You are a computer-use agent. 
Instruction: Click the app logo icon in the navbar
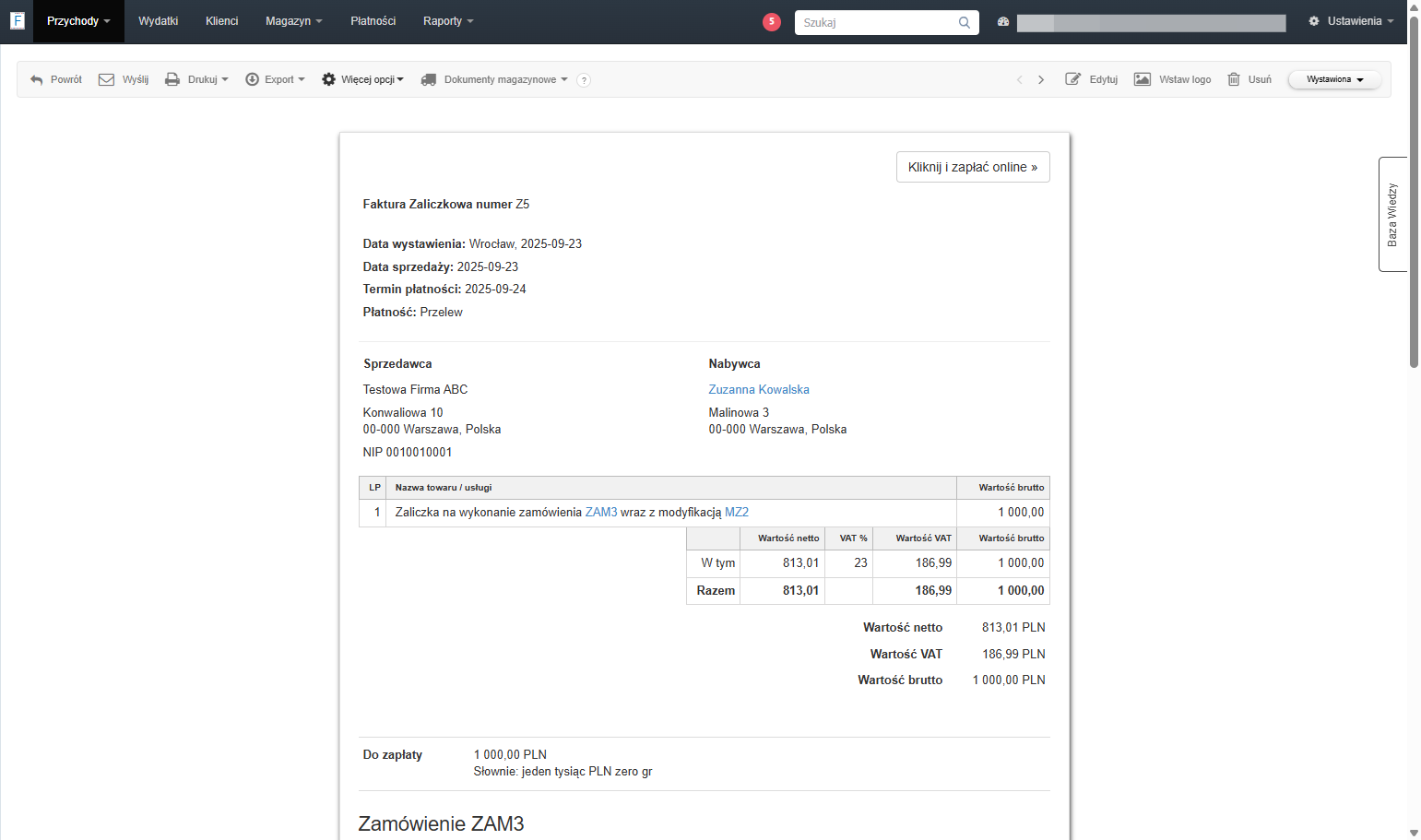tap(17, 20)
